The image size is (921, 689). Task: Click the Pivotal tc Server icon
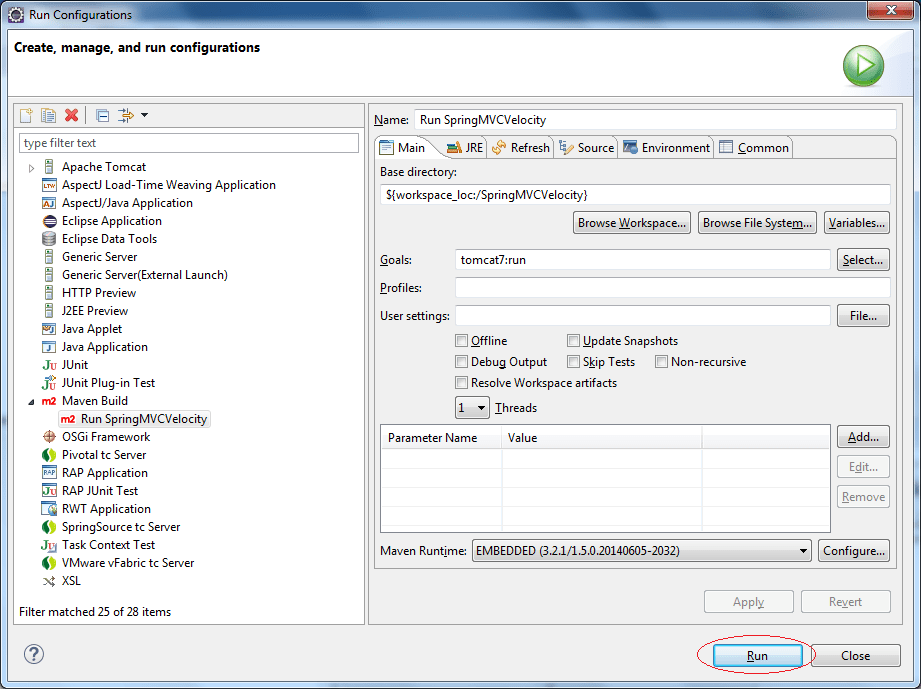tap(49, 455)
